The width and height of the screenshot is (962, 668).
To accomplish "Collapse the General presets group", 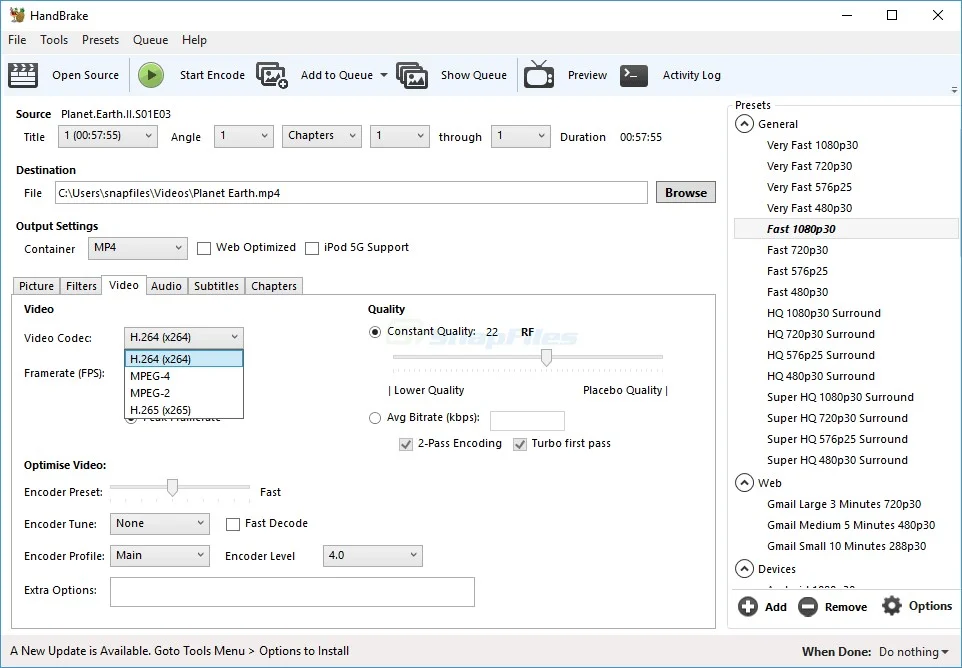I will pyautogui.click(x=744, y=124).
